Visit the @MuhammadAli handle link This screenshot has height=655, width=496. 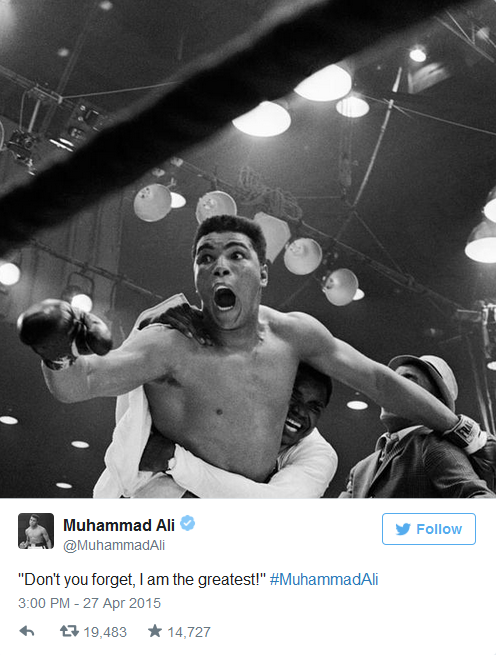click(114, 545)
